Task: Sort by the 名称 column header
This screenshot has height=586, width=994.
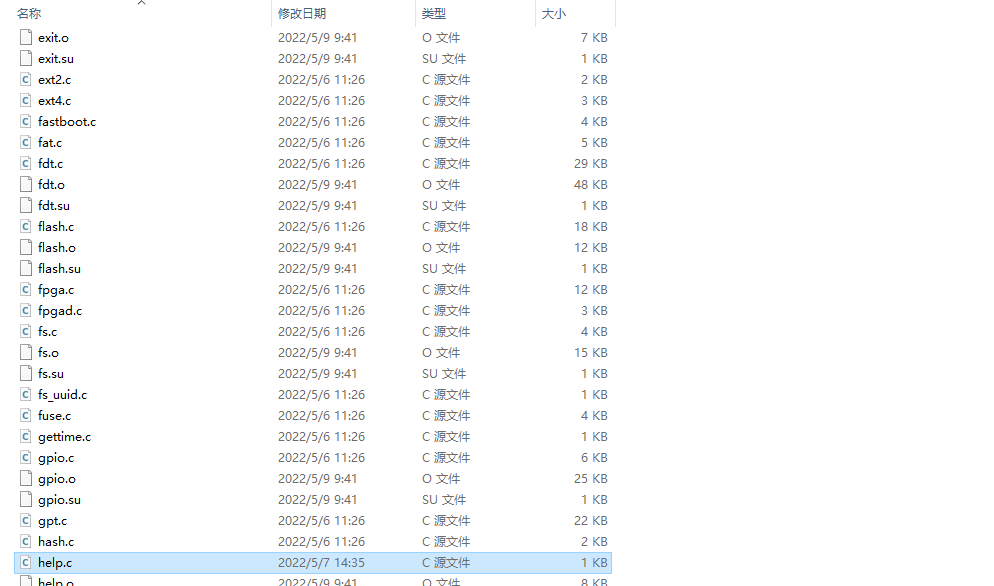Action: 29,13
